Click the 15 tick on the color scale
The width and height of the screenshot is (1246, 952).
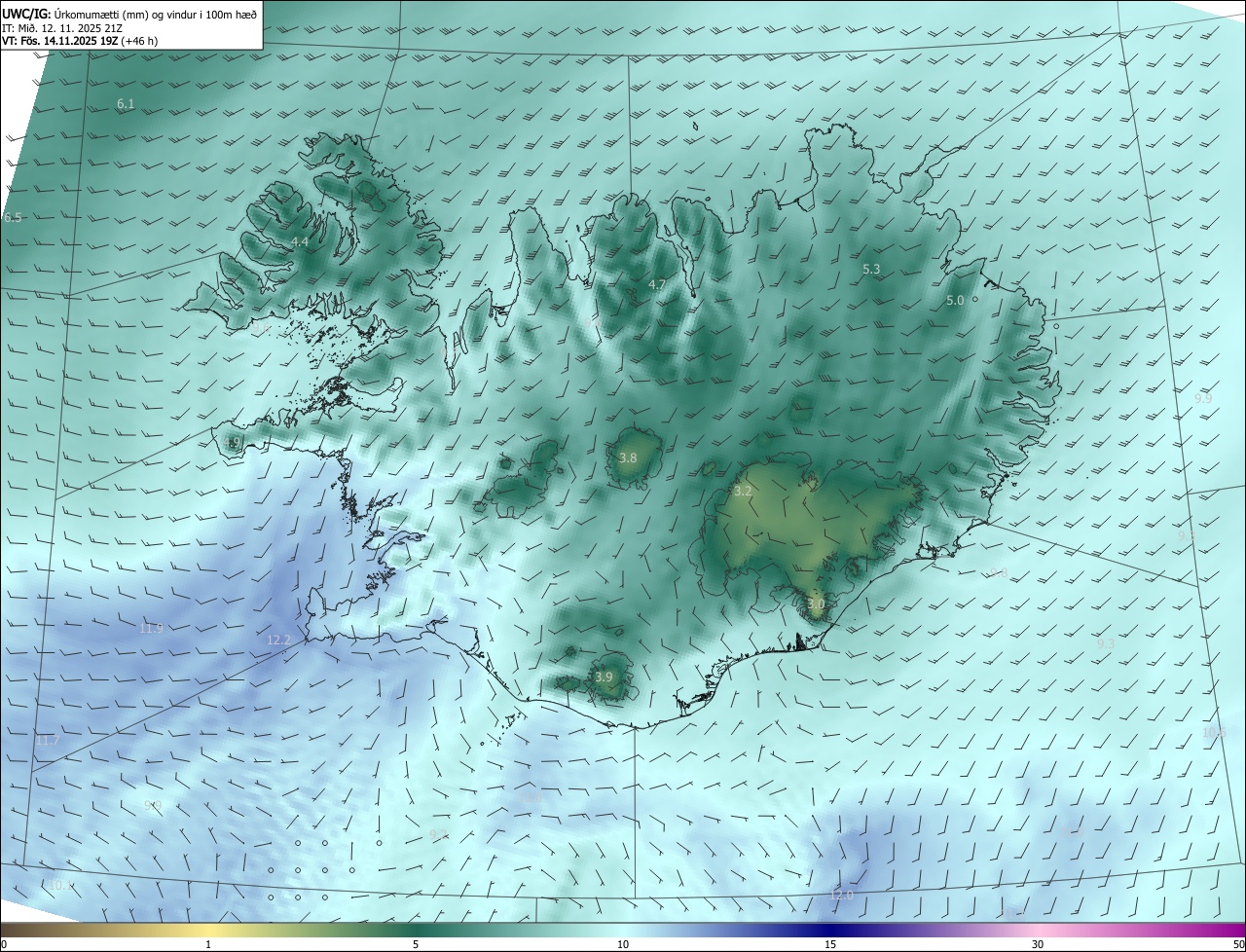click(830, 945)
